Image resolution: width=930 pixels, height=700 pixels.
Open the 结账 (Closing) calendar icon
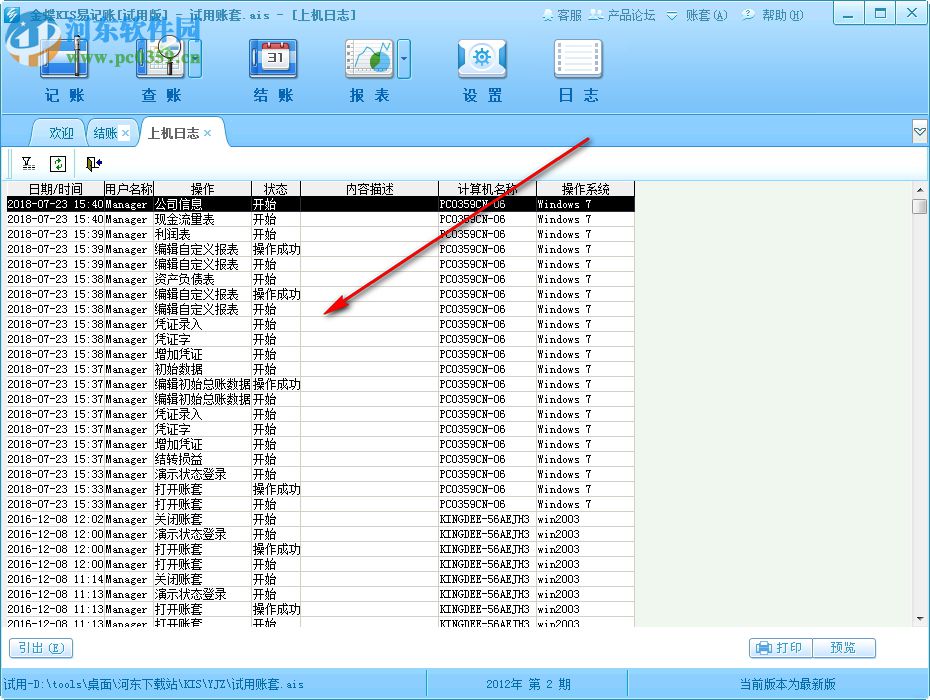(x=270, y=60)
